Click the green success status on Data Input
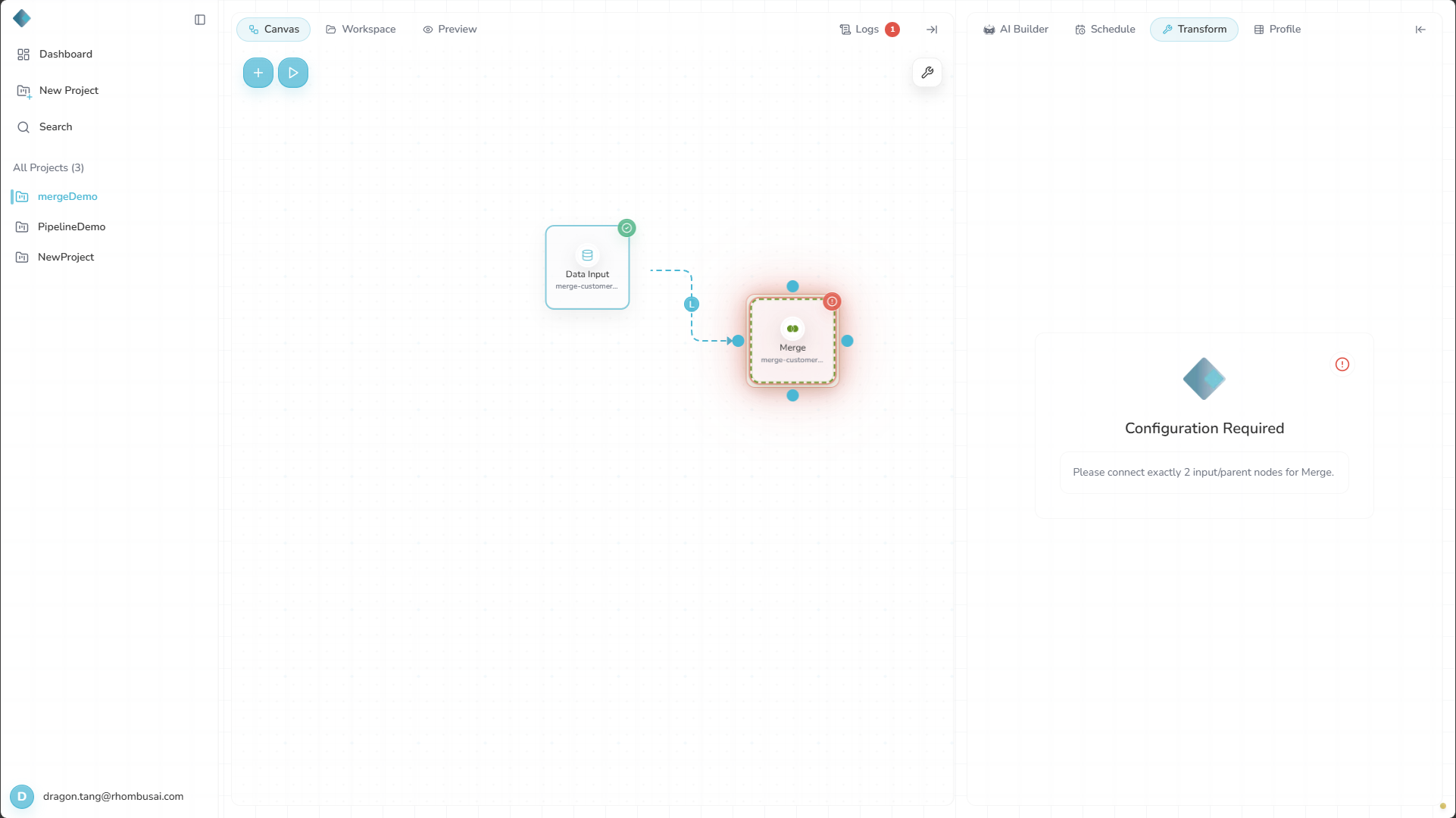This screenshot has height=818, width=1456. tap(627, 228)
